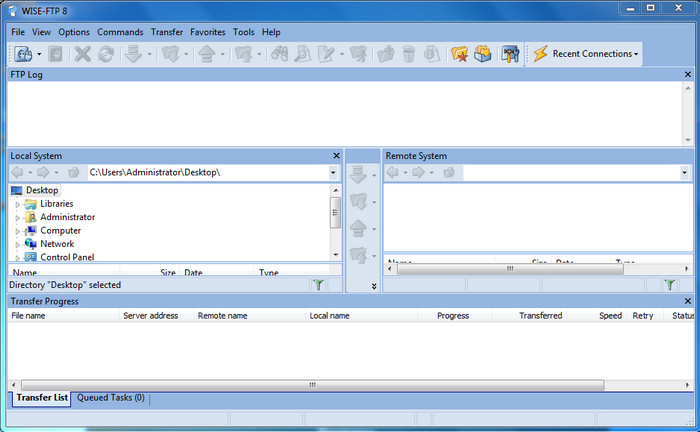Open the favorites star icon in the toolbar
Screen dimensions: 700x432
pos(459,54)
